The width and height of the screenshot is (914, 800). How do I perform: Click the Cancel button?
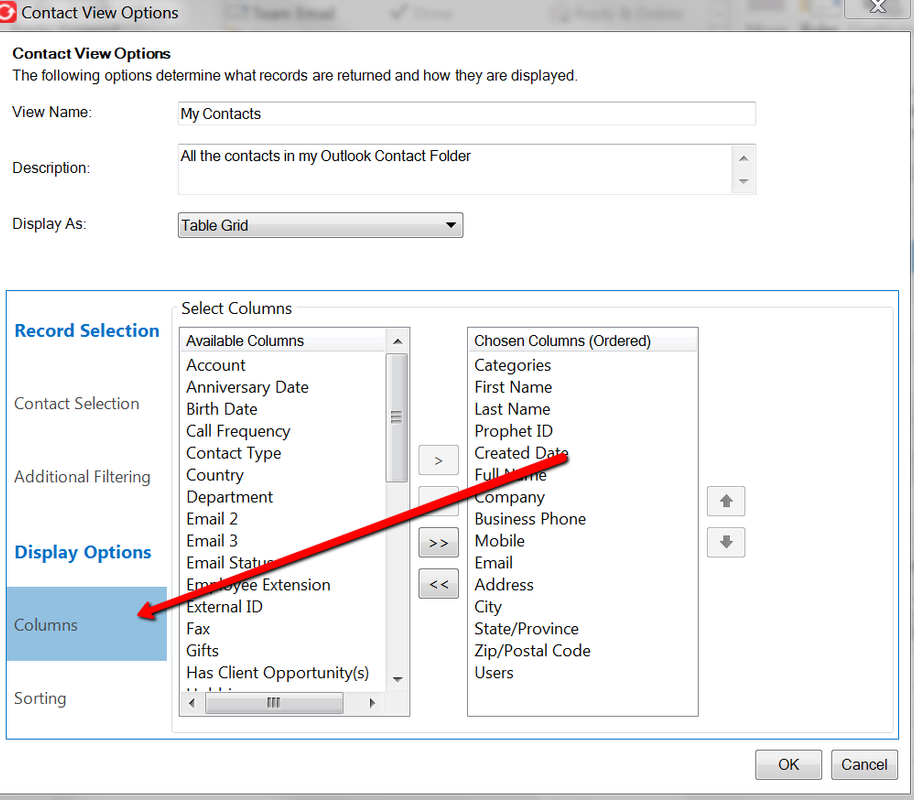pyautogui.click(x=864, y=764)
